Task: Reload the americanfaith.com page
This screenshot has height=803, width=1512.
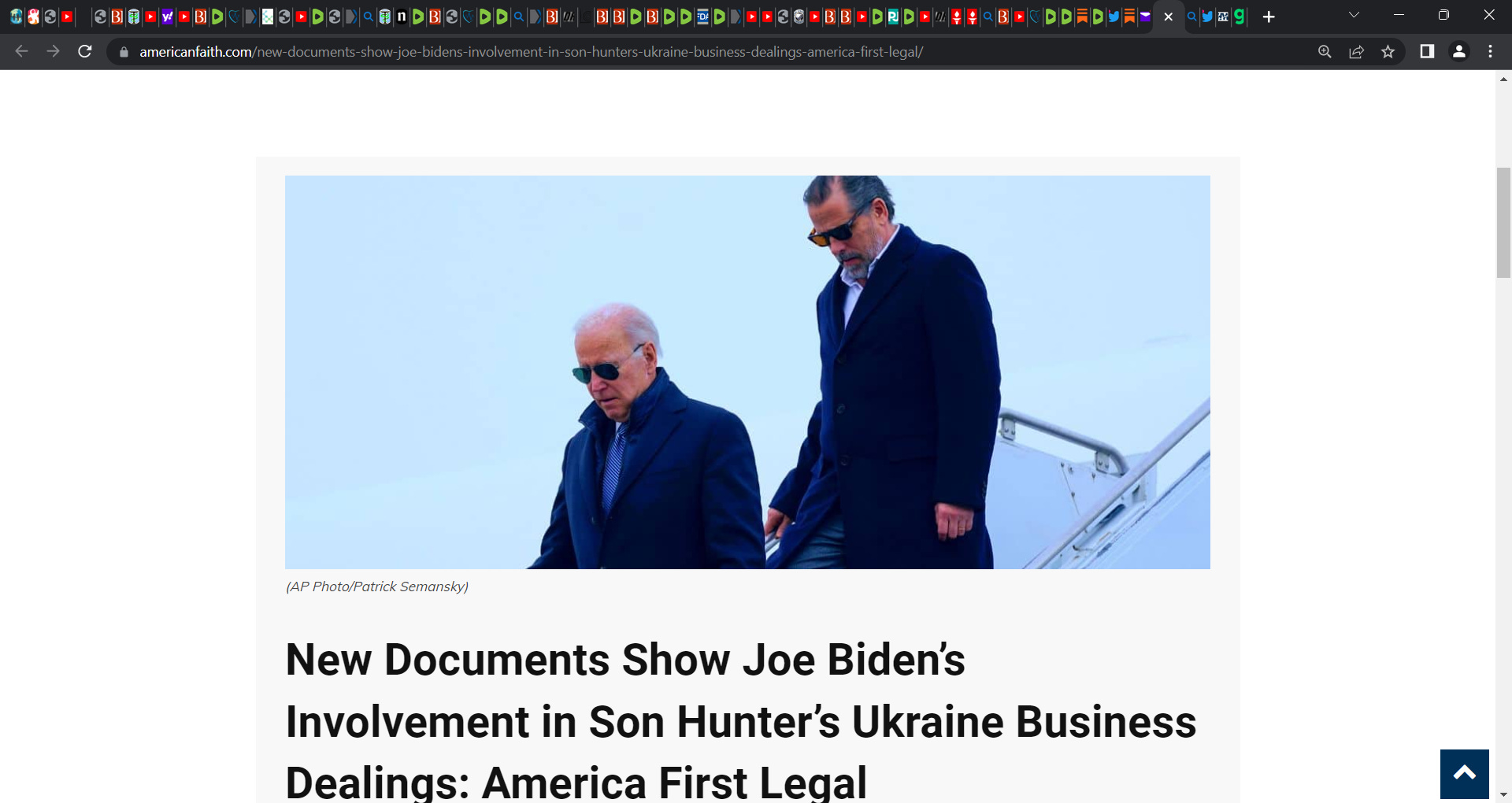Action: (x=85, y=51)
